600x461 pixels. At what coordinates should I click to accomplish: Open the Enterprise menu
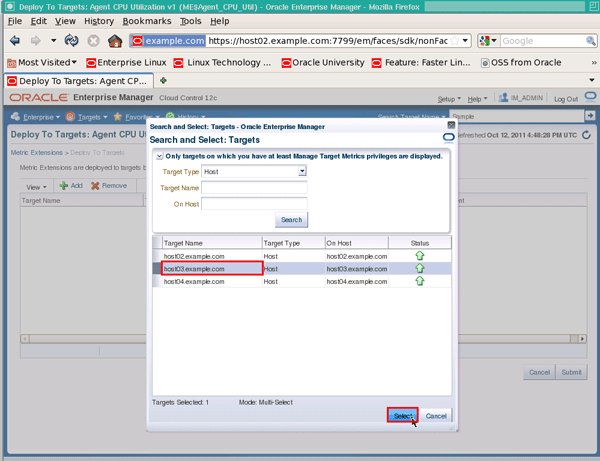pos(35,117)
